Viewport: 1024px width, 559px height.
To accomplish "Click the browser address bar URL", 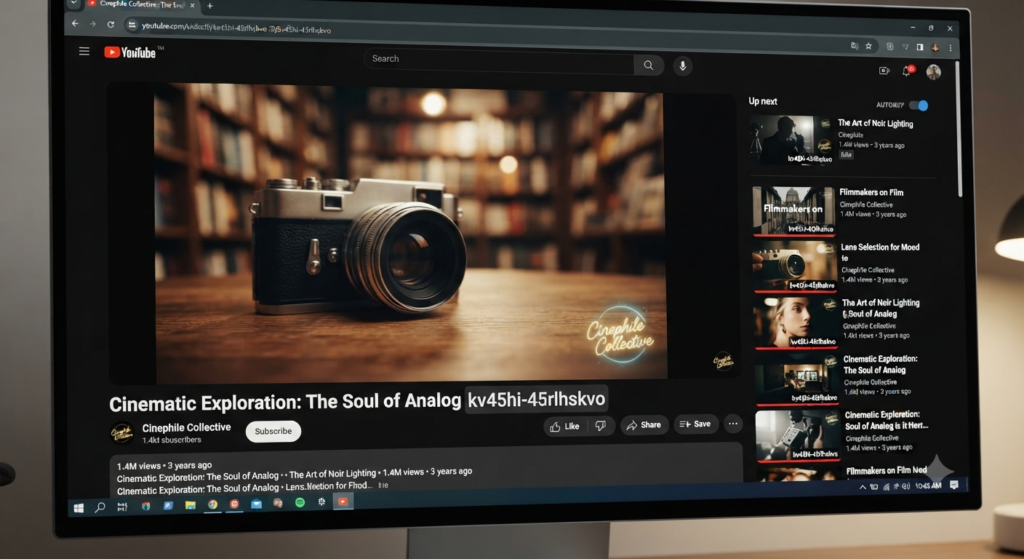I will pos(236,29).
